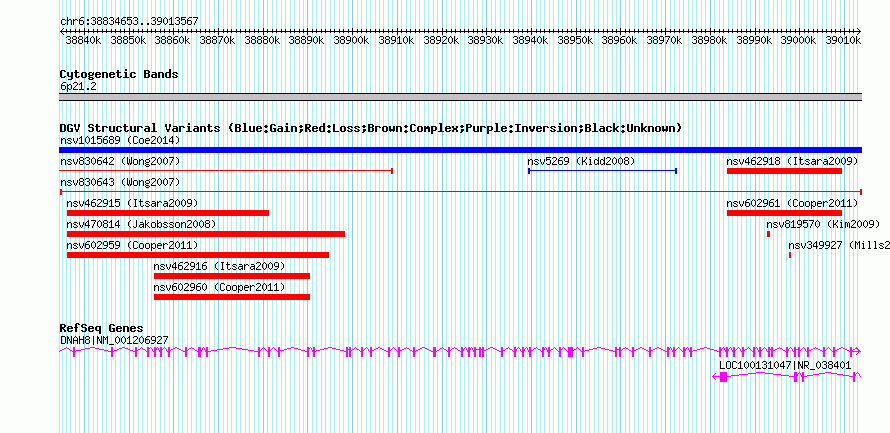
Task: Open the nsv830643 (Wong2007) variant label
Action: pyautogui.click(x=120, y=183)
